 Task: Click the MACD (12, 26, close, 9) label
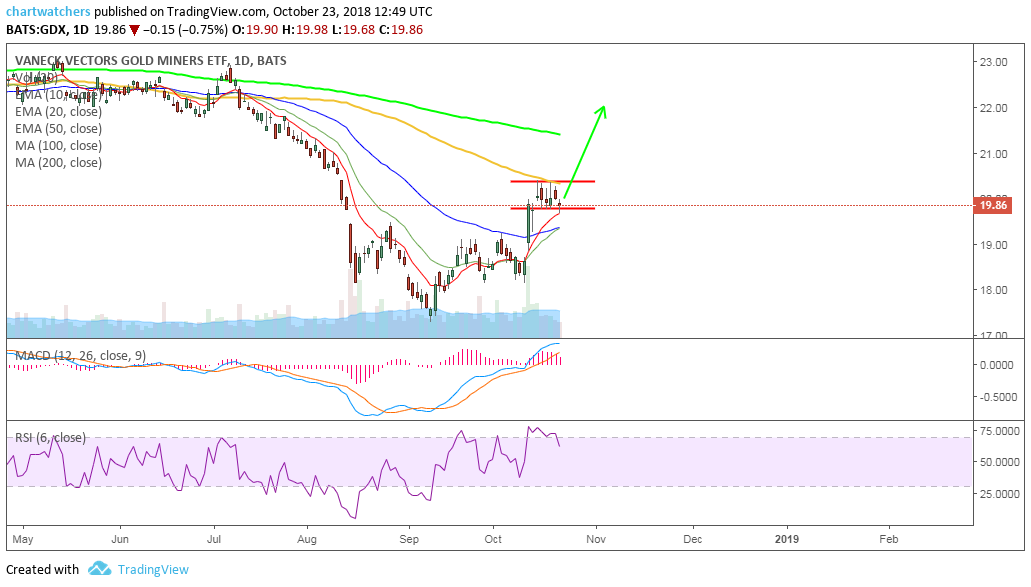(81, 356)
